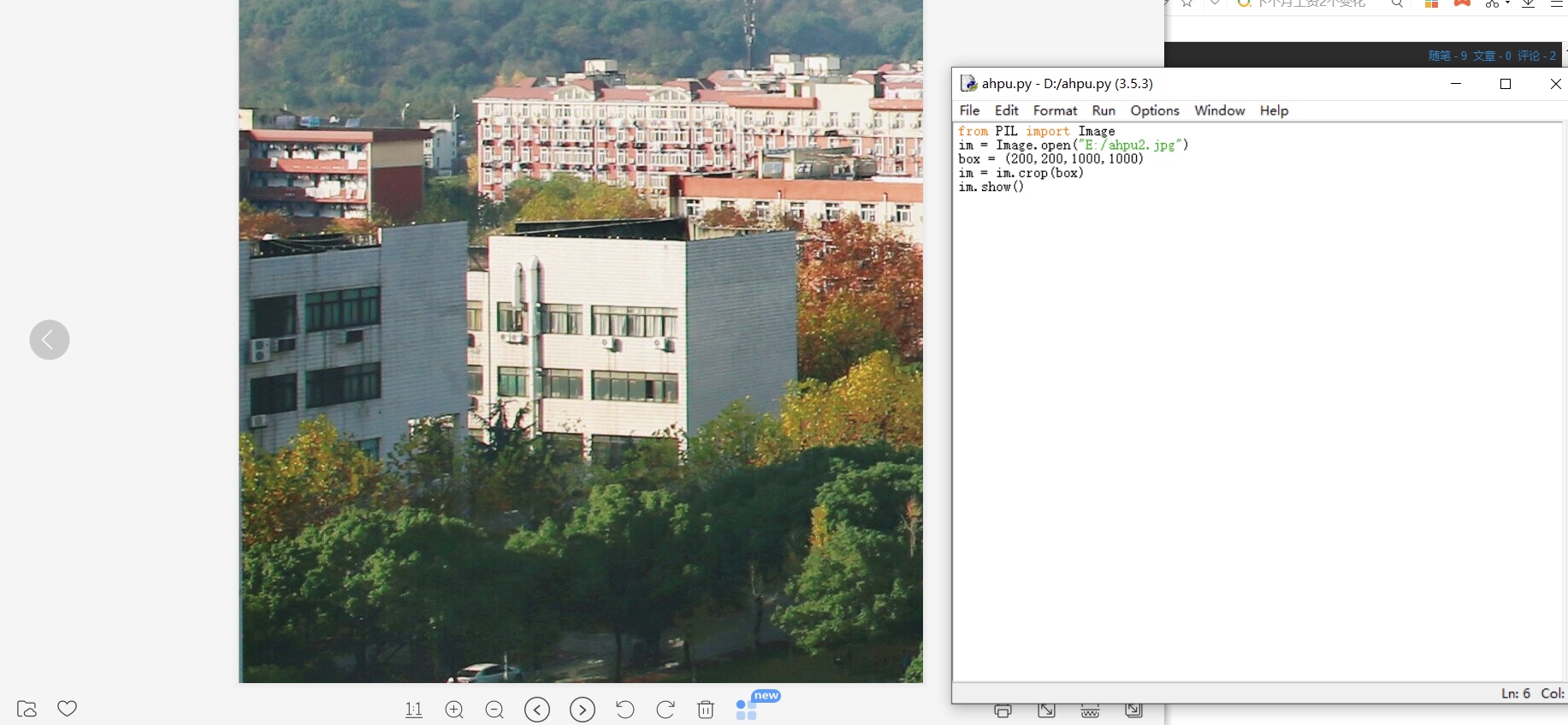Screen dimensions: 1568x725
Task: Open the red game controller browser icon
Action: [1462, 3]
